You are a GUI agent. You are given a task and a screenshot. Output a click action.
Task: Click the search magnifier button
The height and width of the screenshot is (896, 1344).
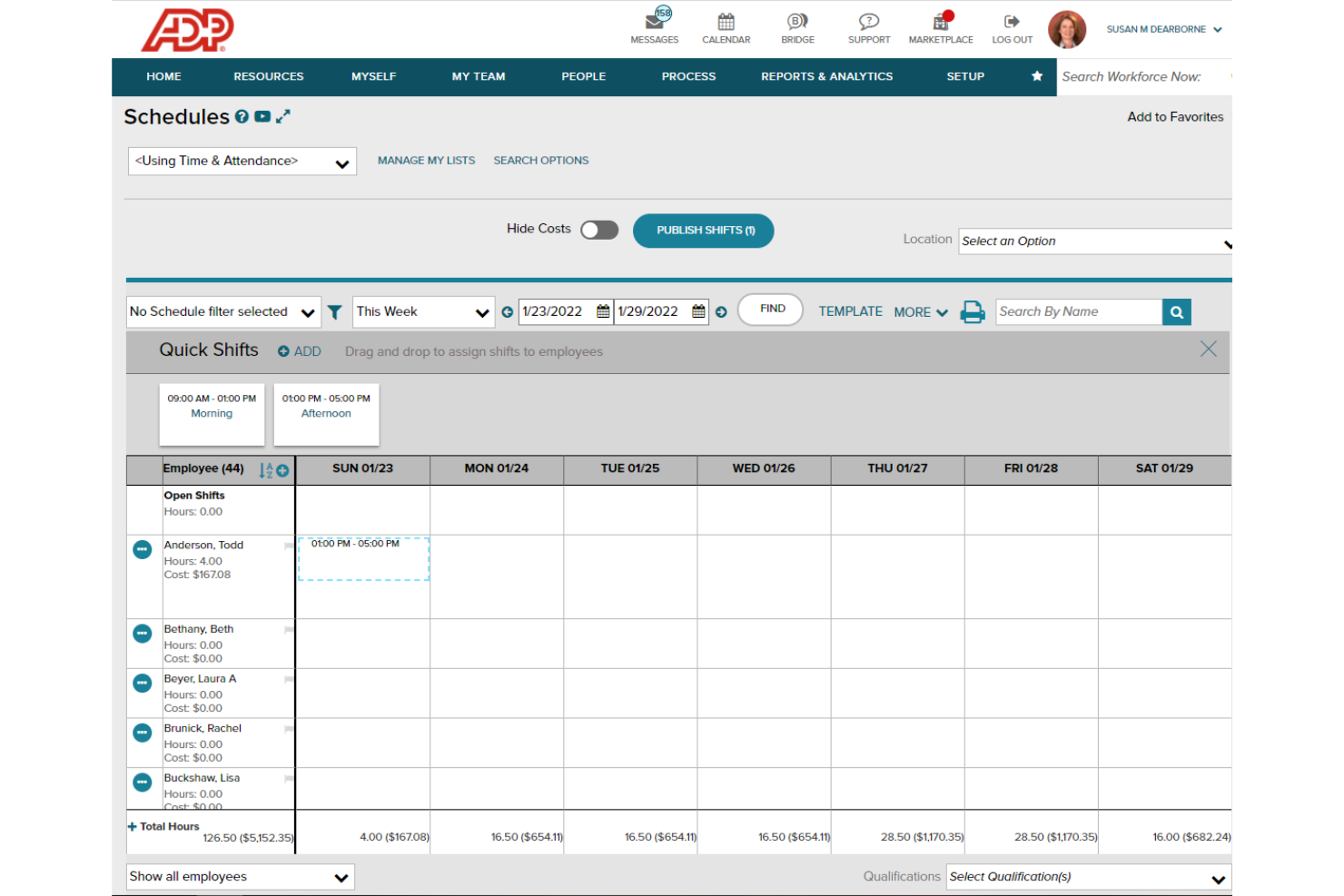1176,312
